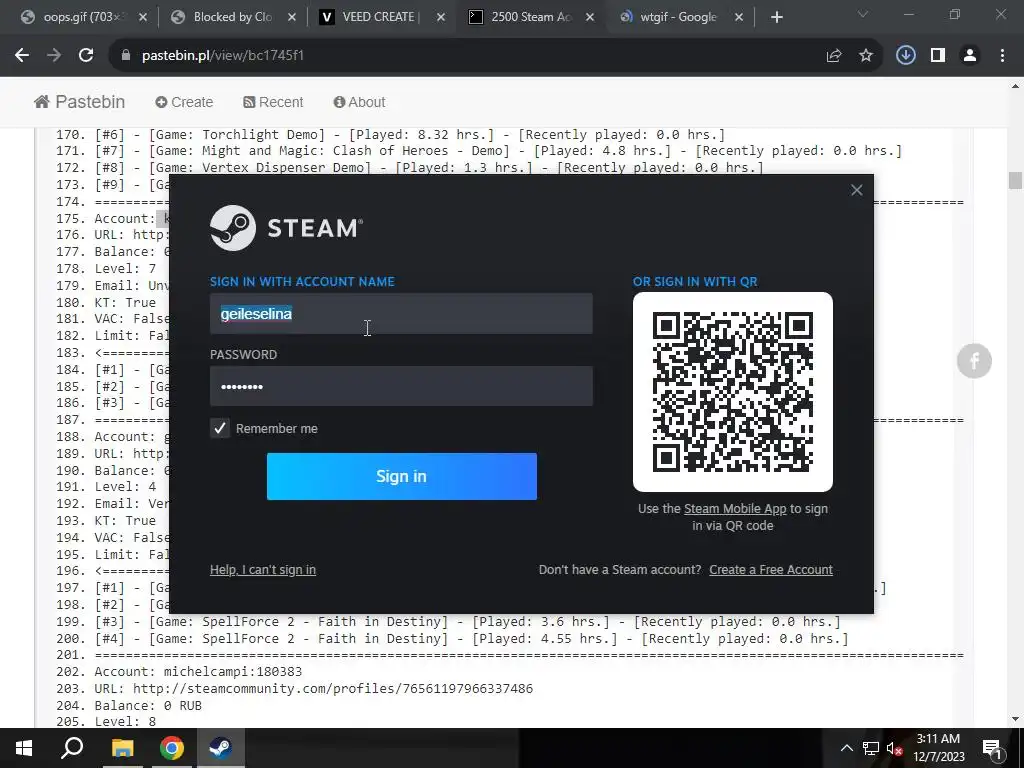This screenshot has height=768, width=1024.
Task: Click the page vertical scrollbar thumb
Action: pyautogui.click(x=1015, y=180)
